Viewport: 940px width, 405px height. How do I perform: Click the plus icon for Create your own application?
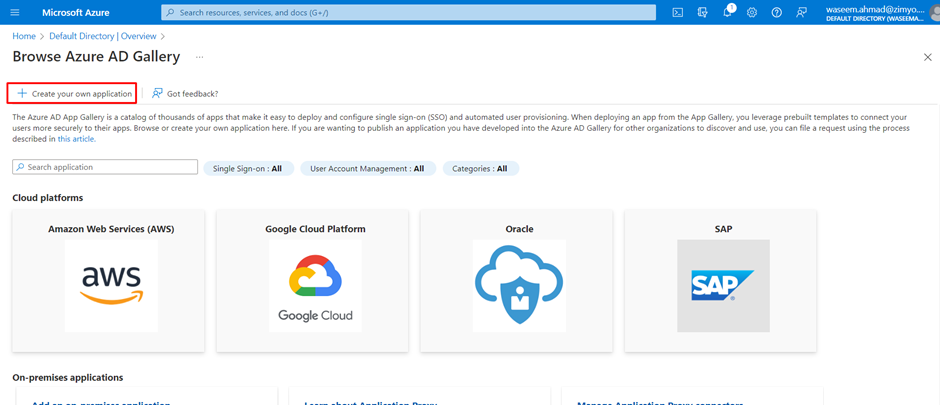[x=22, y=93]
